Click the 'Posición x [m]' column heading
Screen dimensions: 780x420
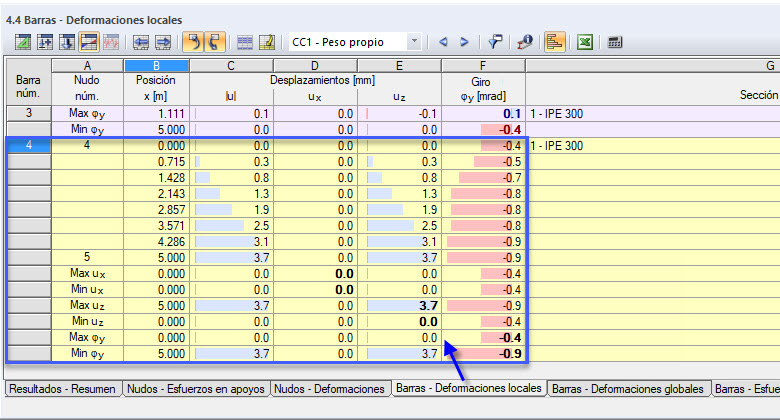[156, 88]
